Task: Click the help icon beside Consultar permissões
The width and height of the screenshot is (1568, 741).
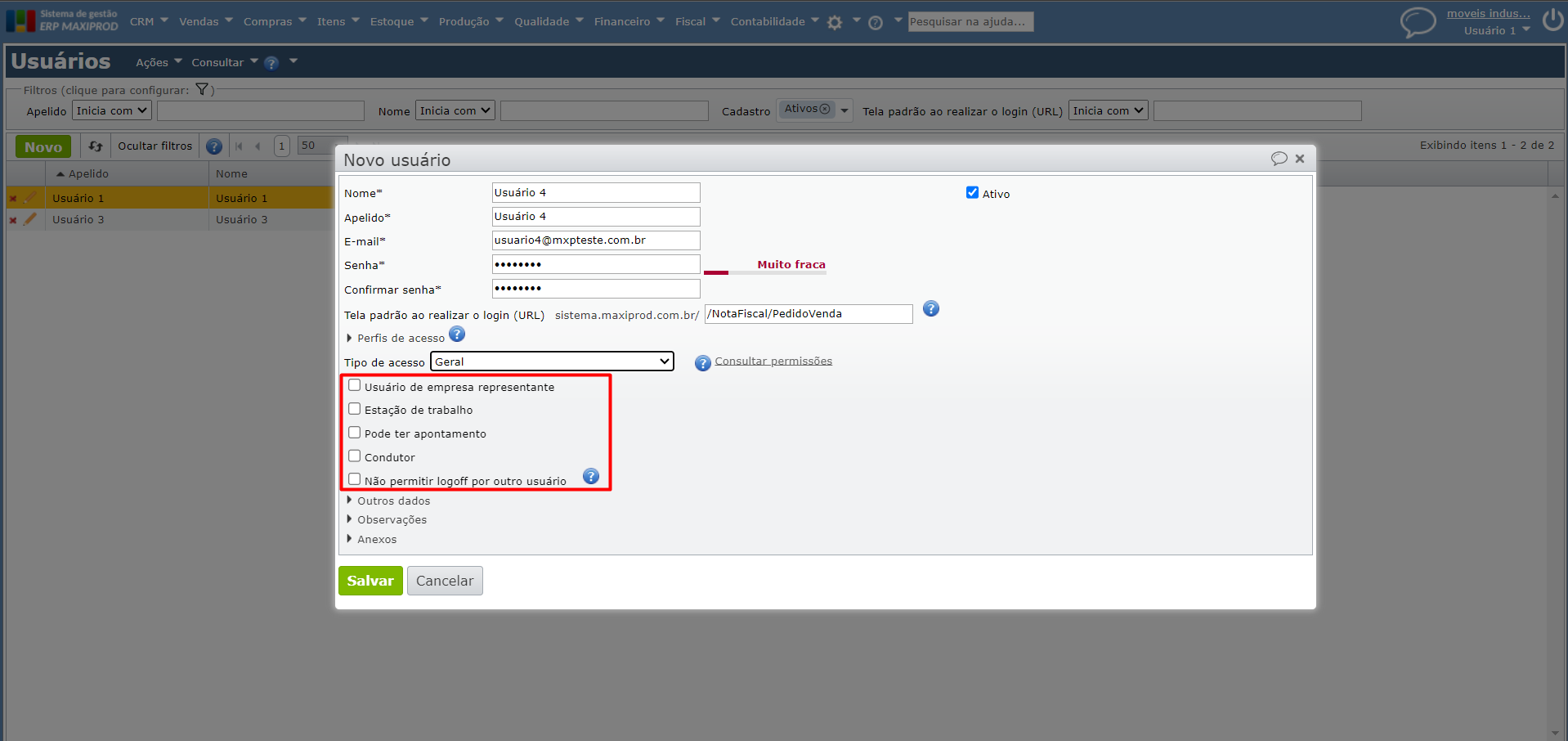Action: pos(702,363)
